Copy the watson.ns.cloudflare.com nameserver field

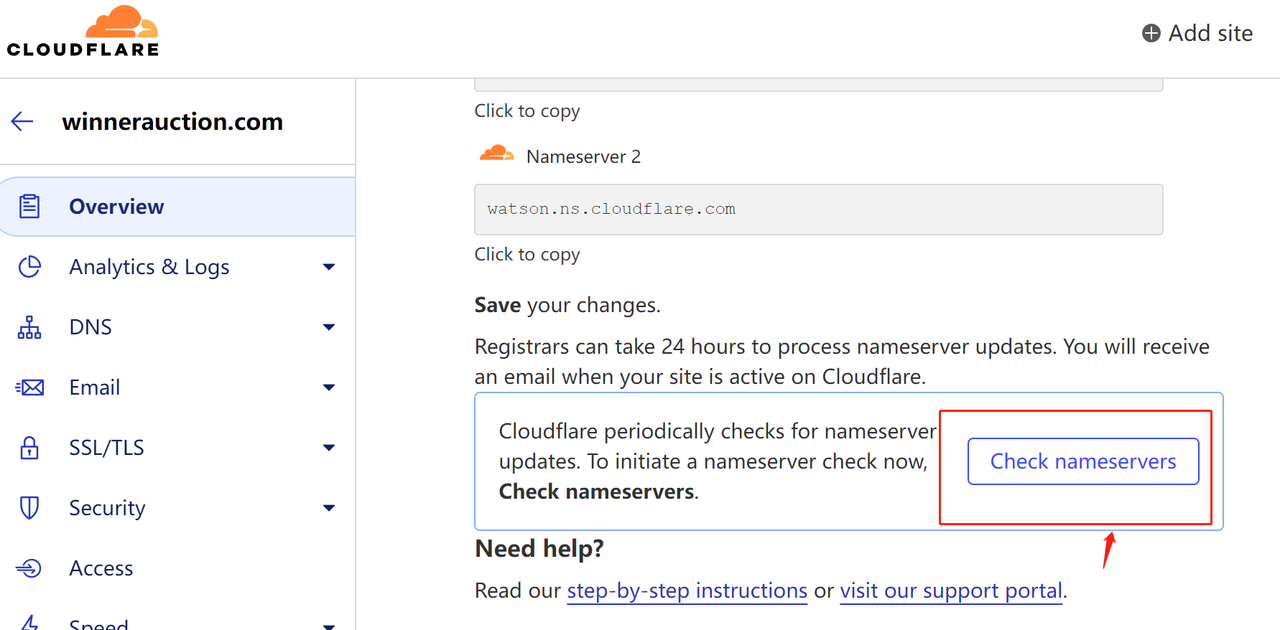pos(818,210)
